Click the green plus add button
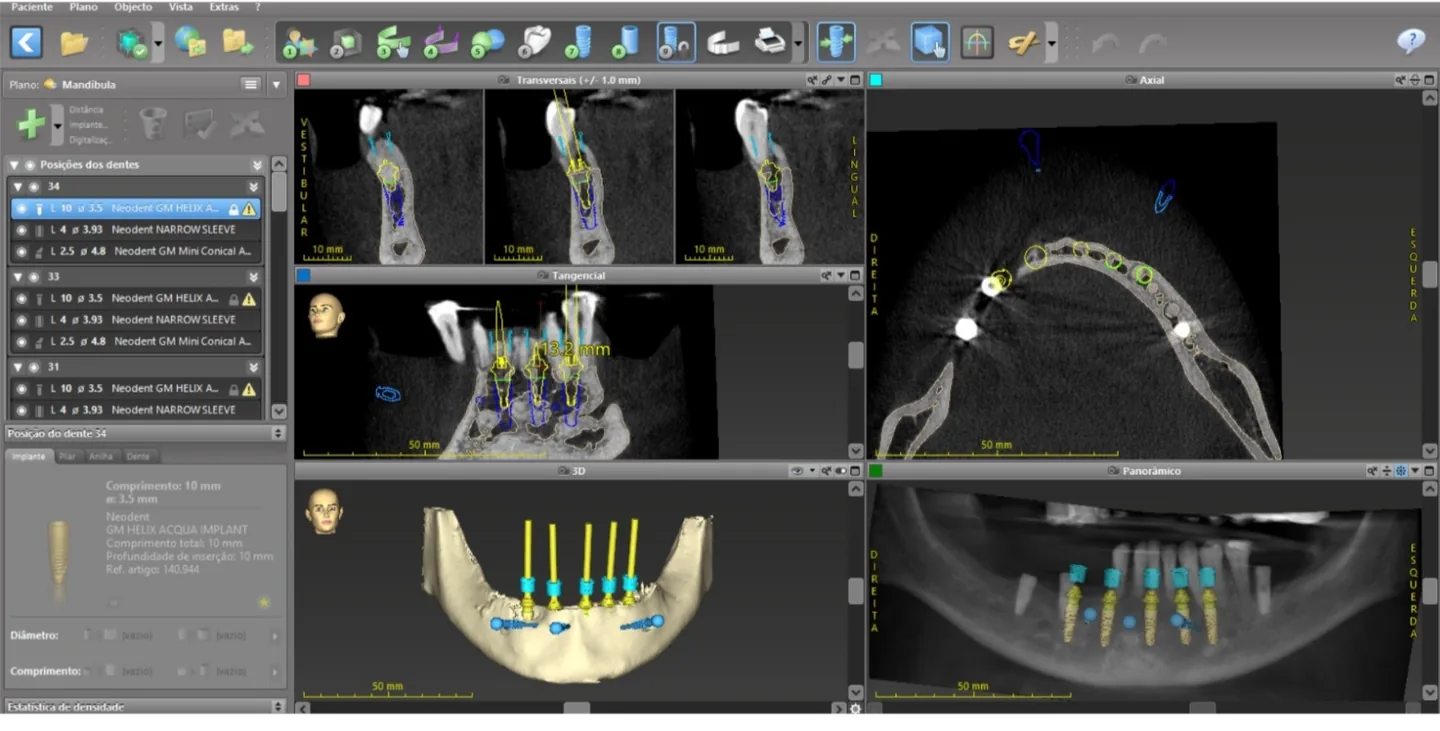 (31, 124)
